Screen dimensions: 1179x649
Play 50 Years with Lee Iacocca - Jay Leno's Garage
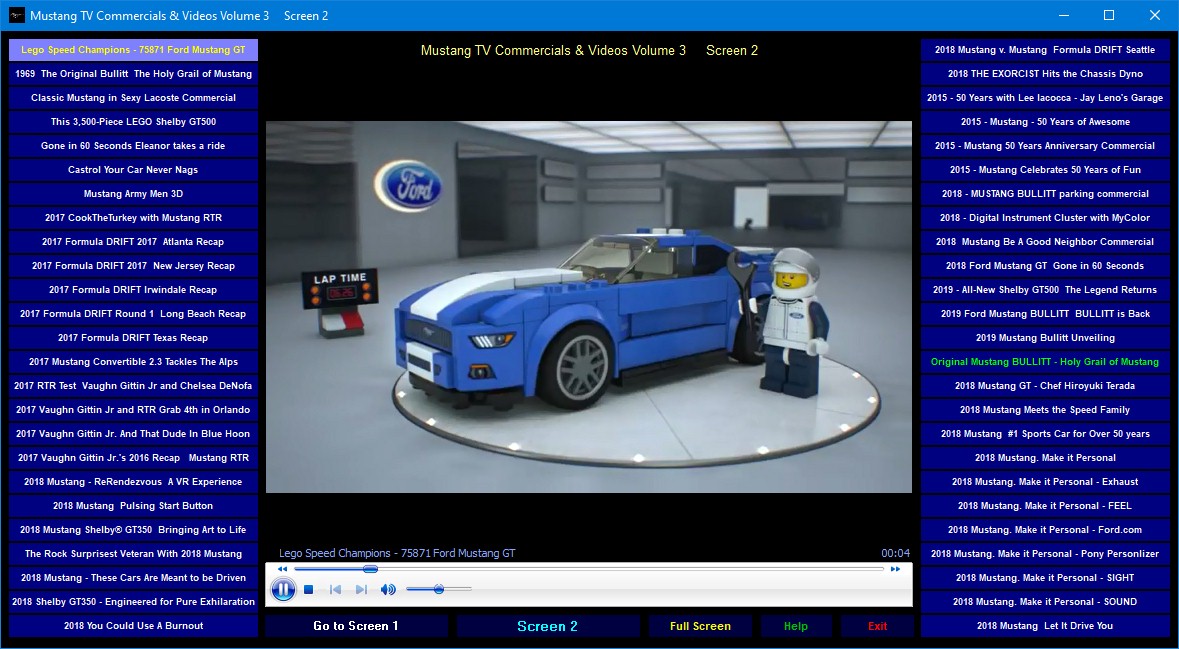(1045, 98)
